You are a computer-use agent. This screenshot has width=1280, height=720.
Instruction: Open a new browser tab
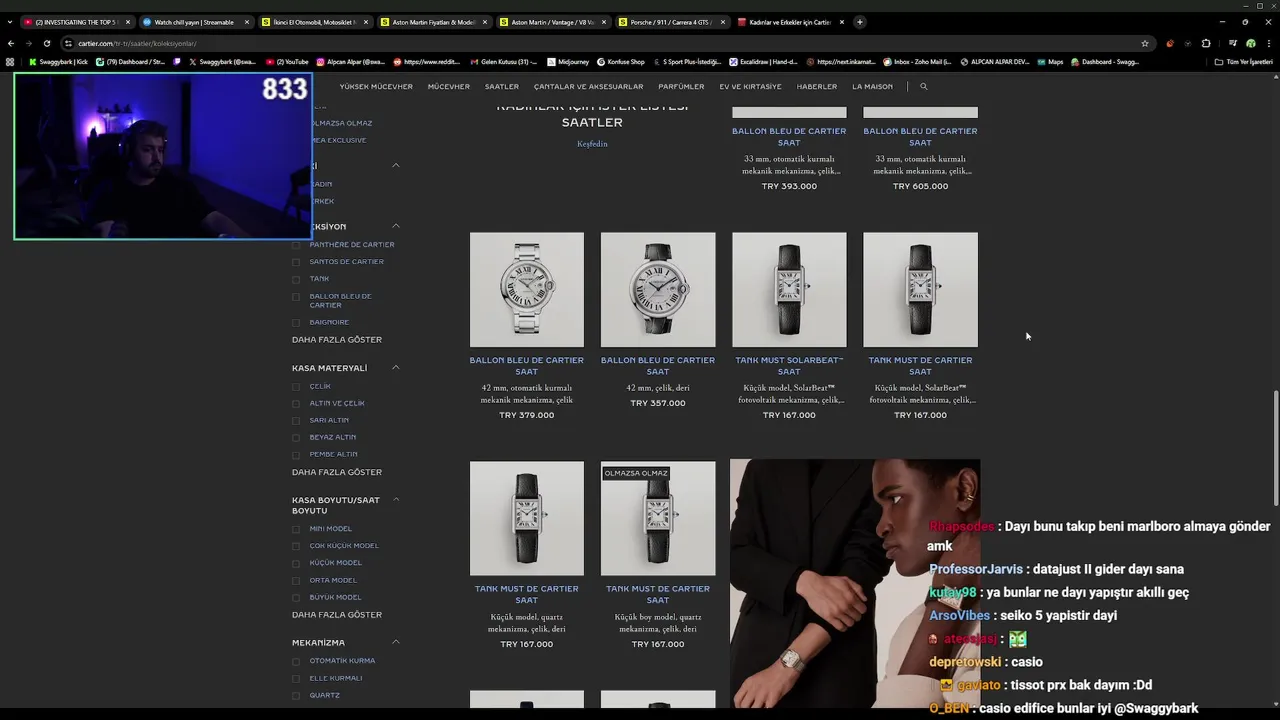click(859, 22)
